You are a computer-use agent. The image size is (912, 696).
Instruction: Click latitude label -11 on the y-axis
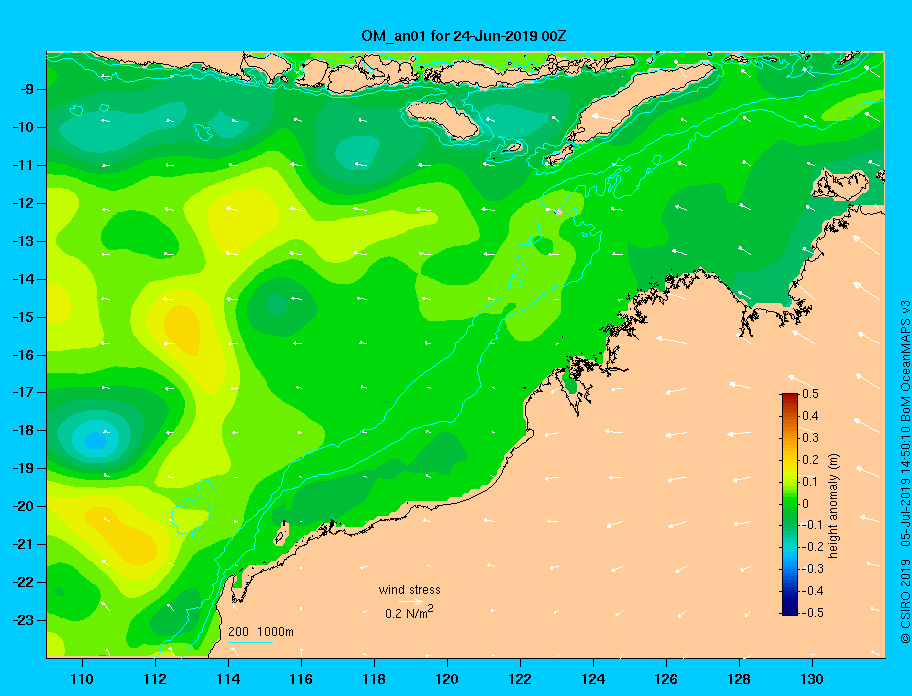pyautogui.click(x=23, y=165)
